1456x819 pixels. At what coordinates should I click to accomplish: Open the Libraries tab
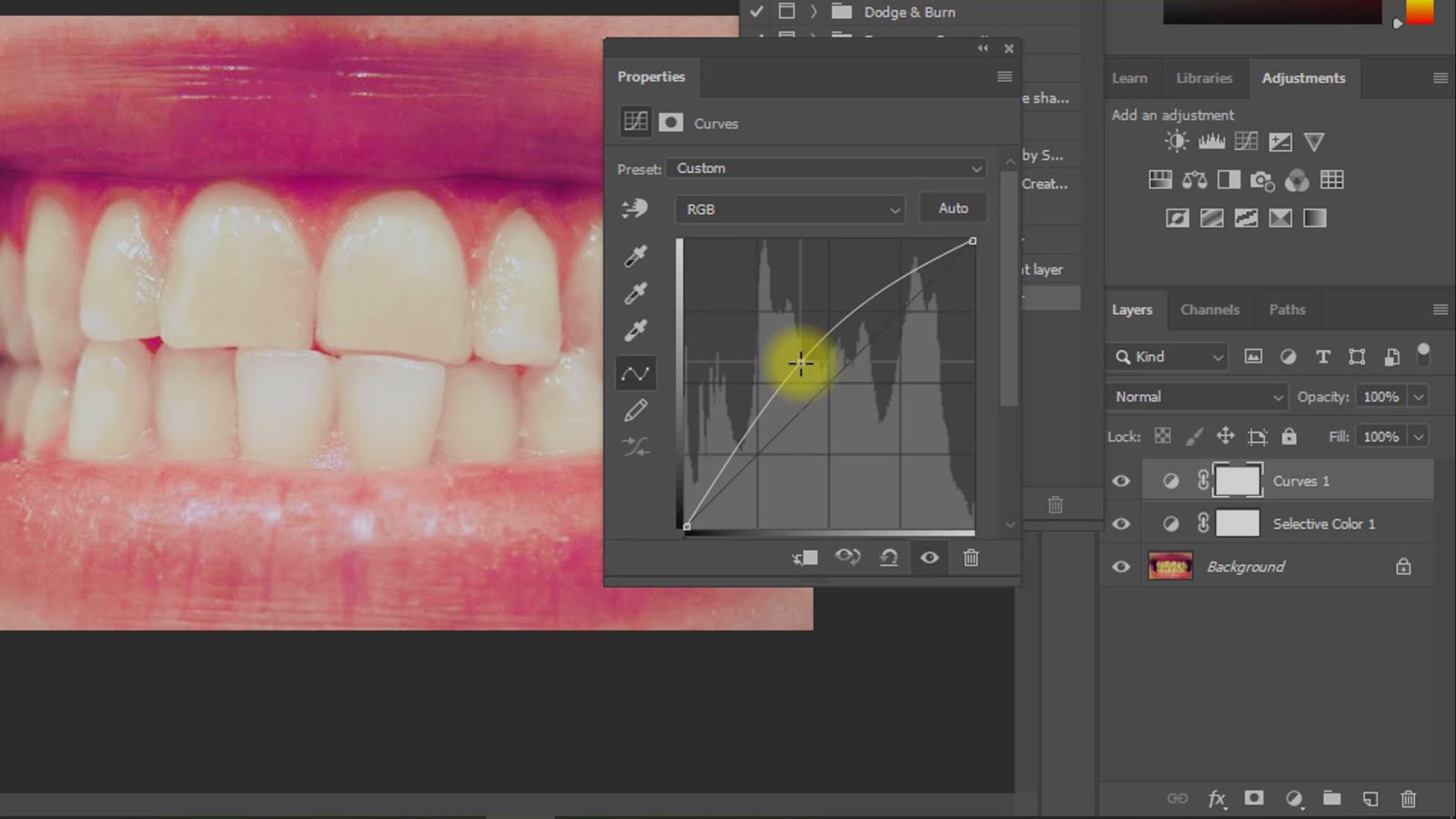click(x=1204, y=78)
